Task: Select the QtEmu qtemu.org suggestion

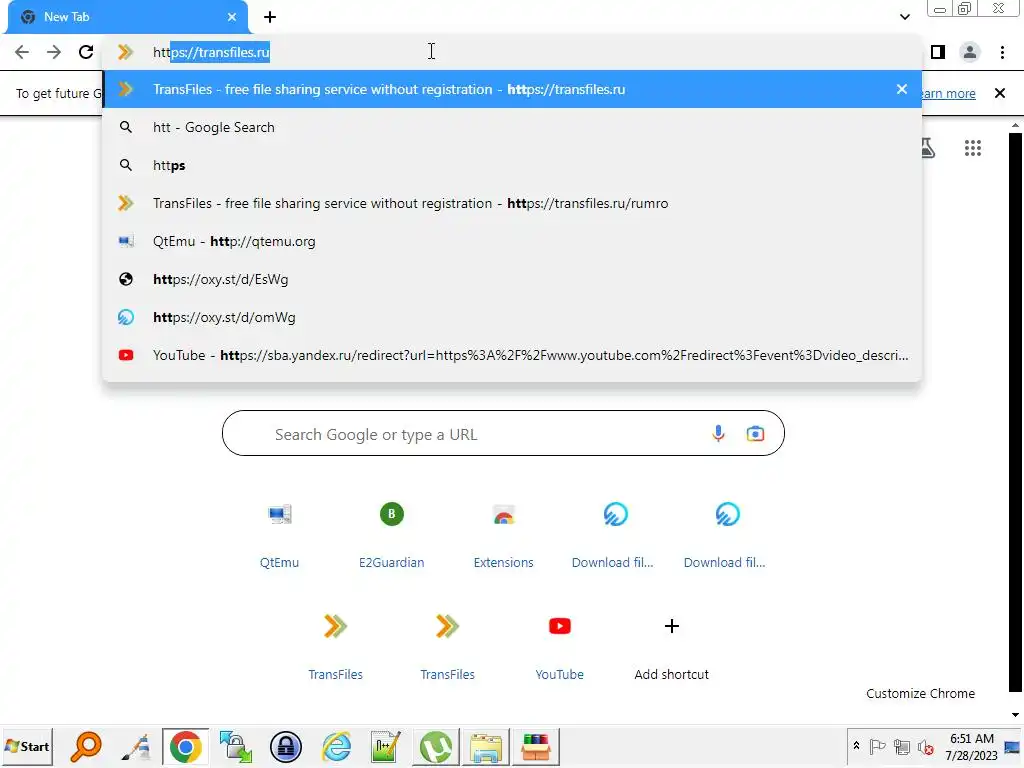Action: pyautogui.click(x=512, y=241)
